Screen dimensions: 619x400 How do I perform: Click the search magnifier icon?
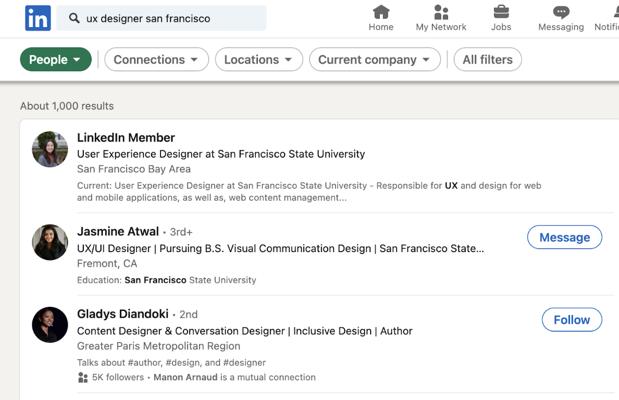click(x=74, y=18)
